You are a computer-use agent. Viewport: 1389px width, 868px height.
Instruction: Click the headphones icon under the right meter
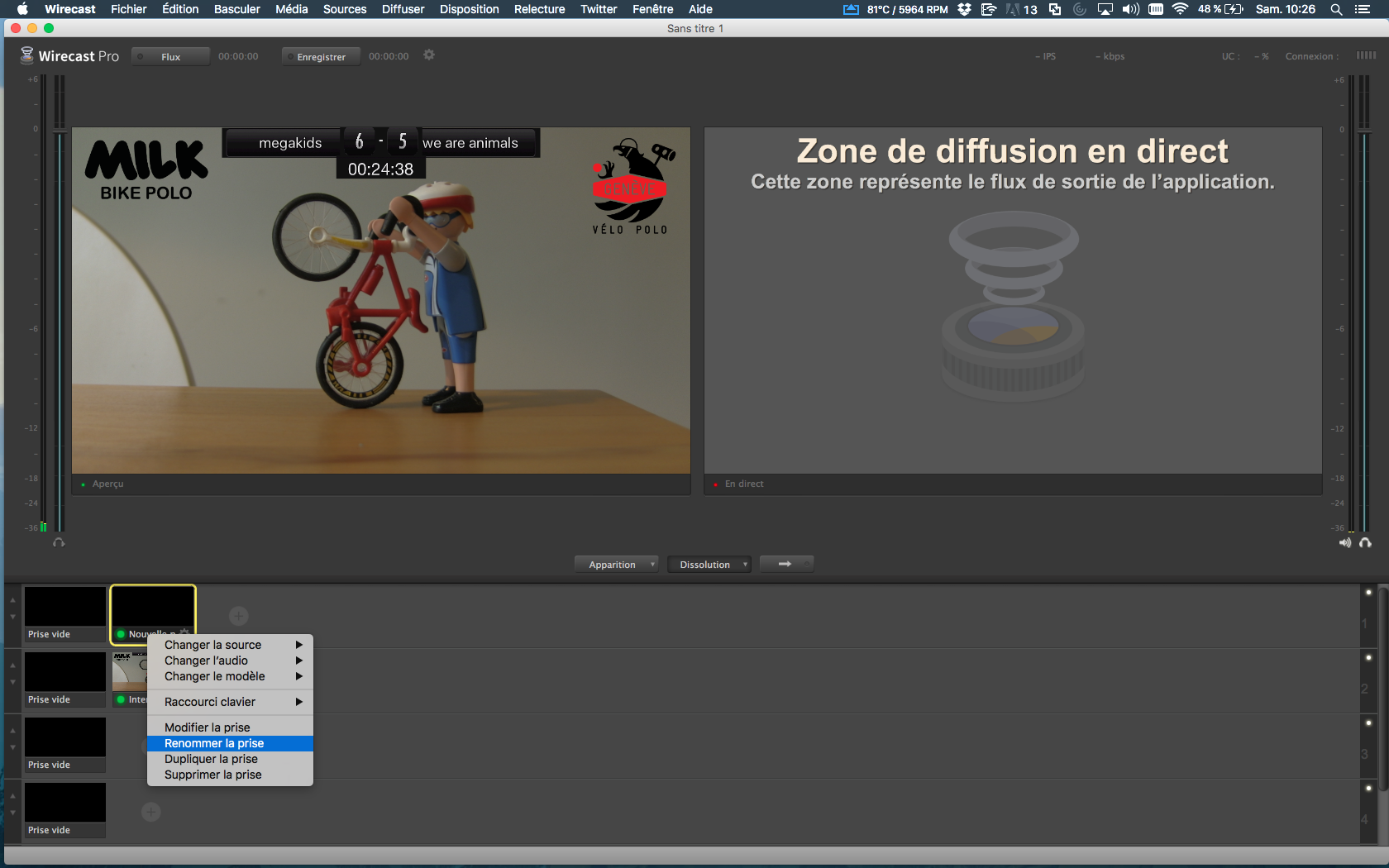click(1365, 542)
